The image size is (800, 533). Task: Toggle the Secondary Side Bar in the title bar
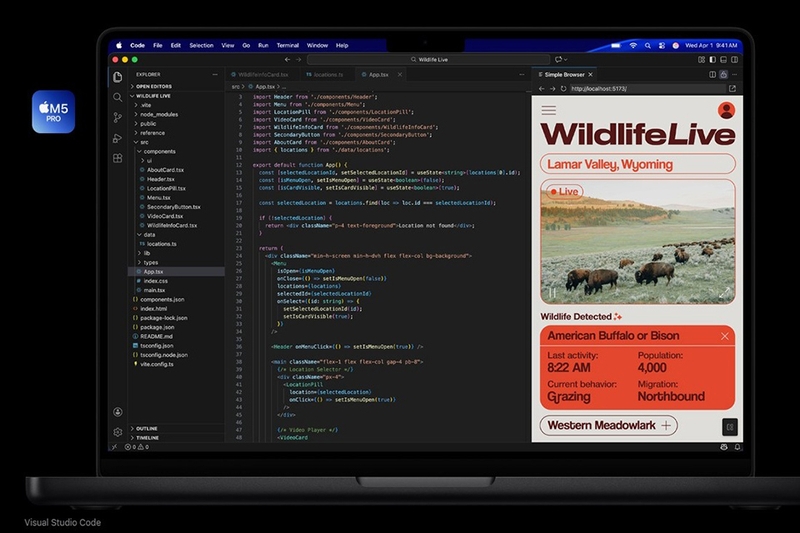click(734, 60)
